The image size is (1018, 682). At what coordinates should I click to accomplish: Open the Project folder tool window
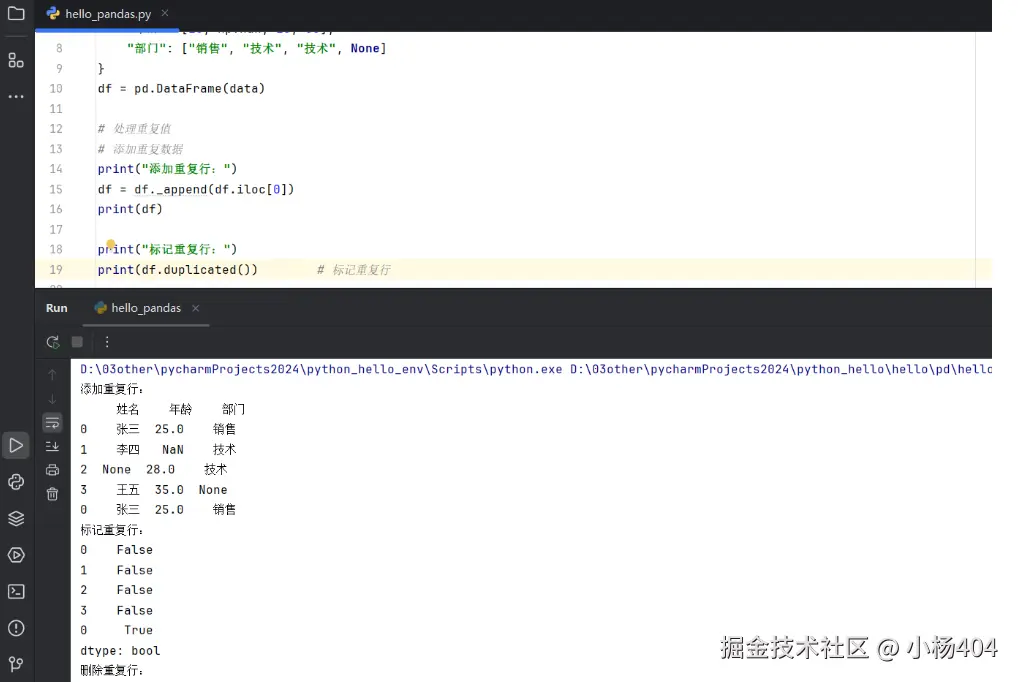pyautogui.click(x=16, y=13)
